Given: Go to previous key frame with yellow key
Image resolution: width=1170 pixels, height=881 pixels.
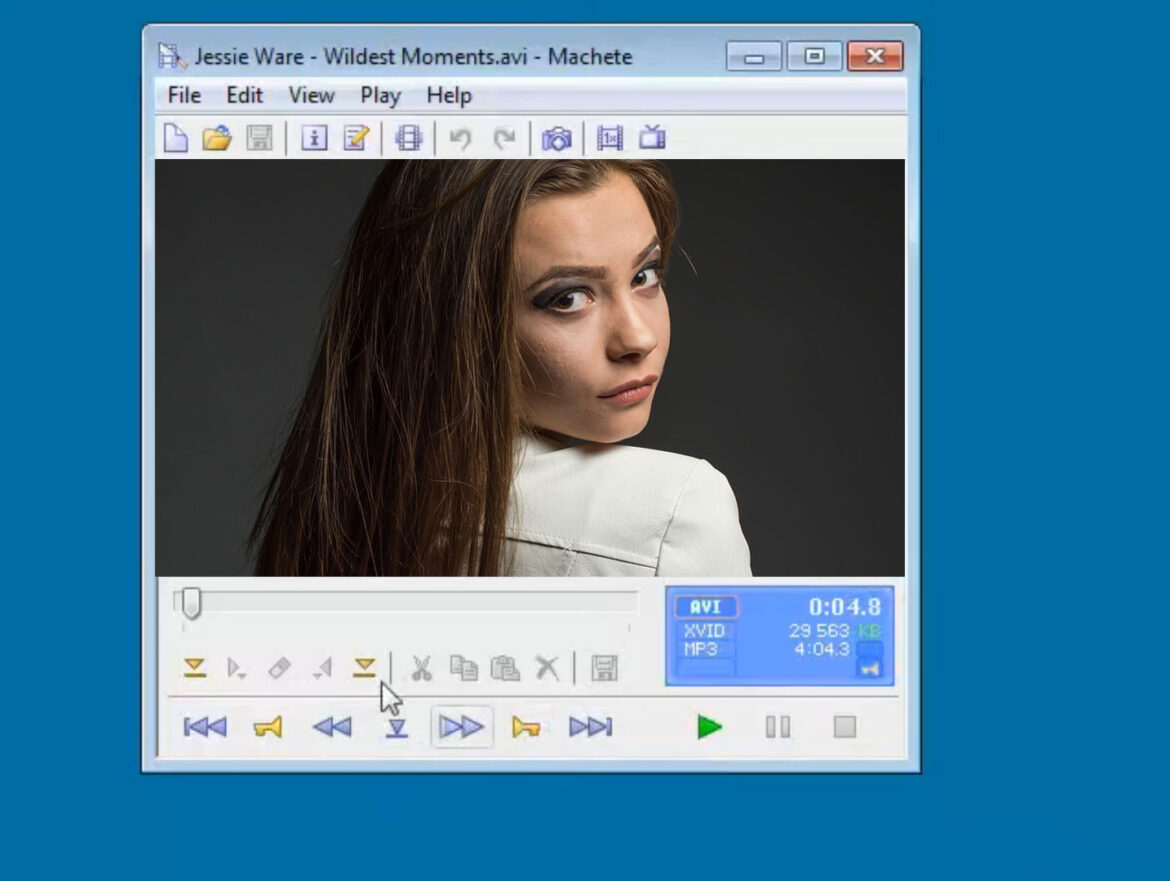Looking at the screenshot, I should pos(267,727).
